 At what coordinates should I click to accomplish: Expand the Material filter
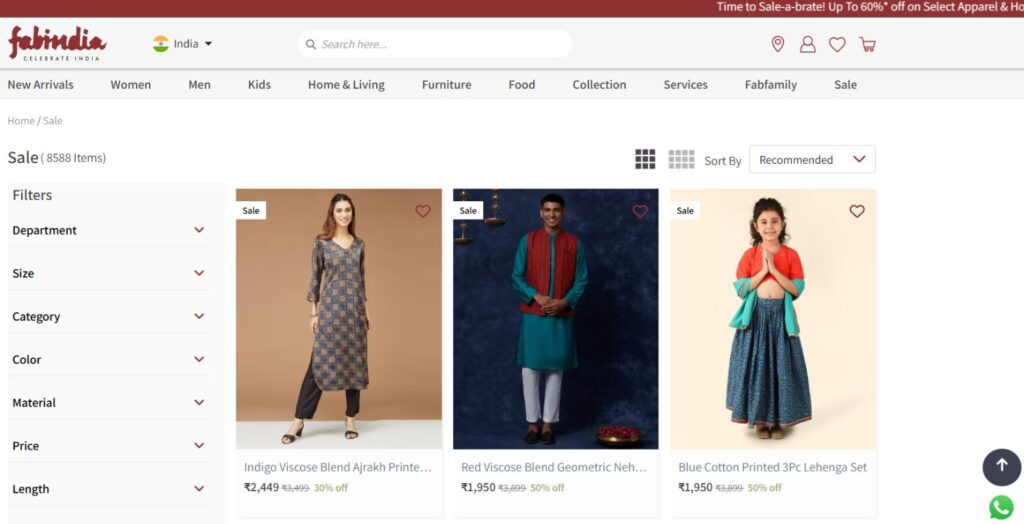click(108, 402)
